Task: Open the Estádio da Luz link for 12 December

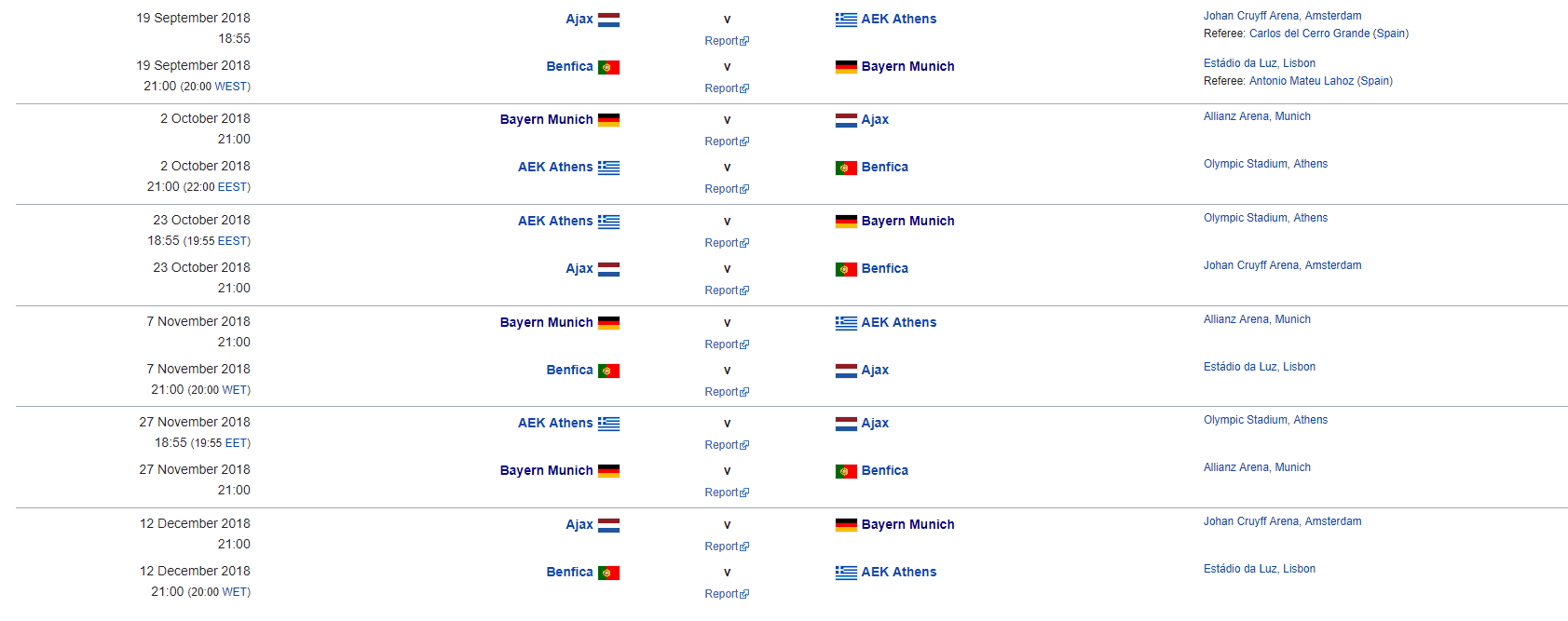Action: tap(1260, 569)
